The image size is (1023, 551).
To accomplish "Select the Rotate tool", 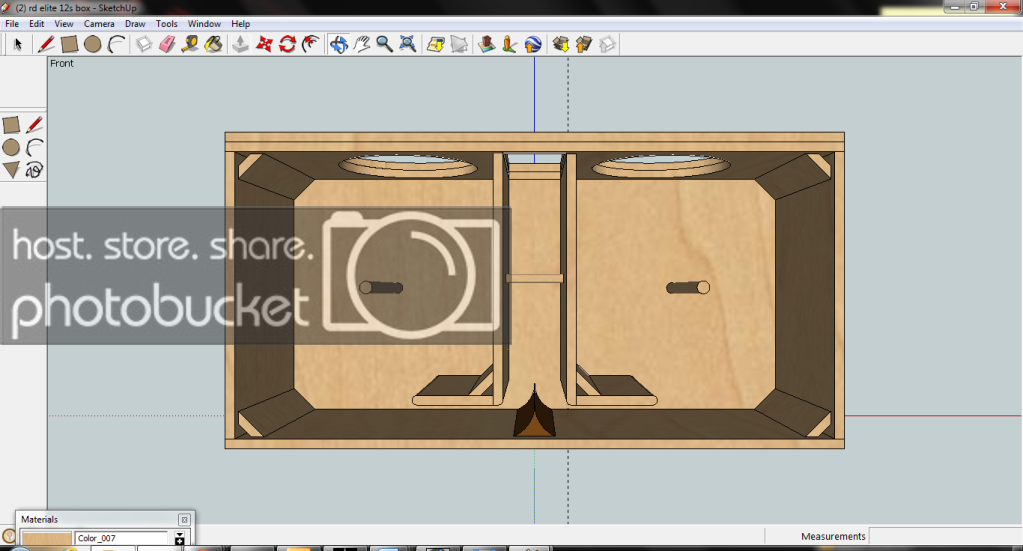I will coord(287,44).
